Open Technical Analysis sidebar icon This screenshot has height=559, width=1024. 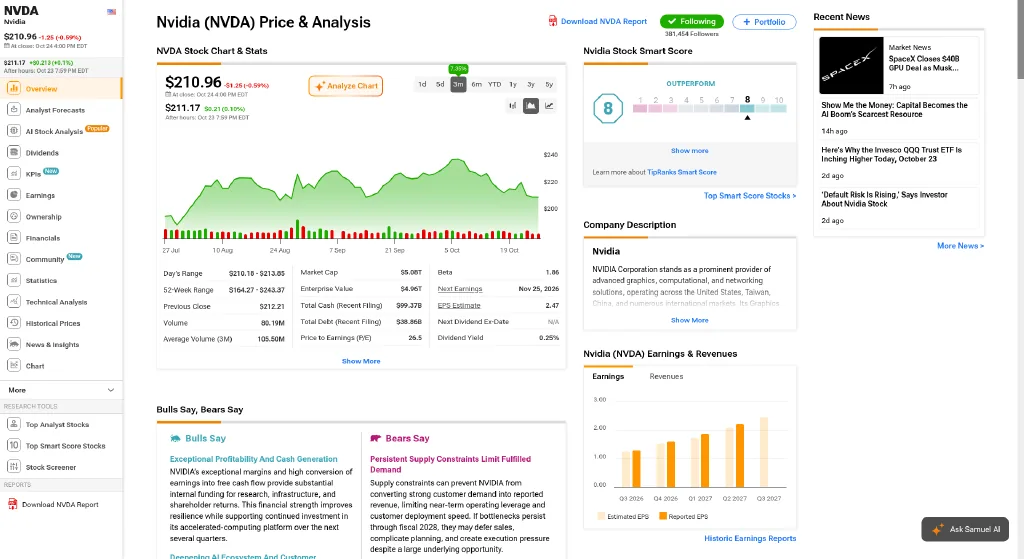tap(14, 302)
